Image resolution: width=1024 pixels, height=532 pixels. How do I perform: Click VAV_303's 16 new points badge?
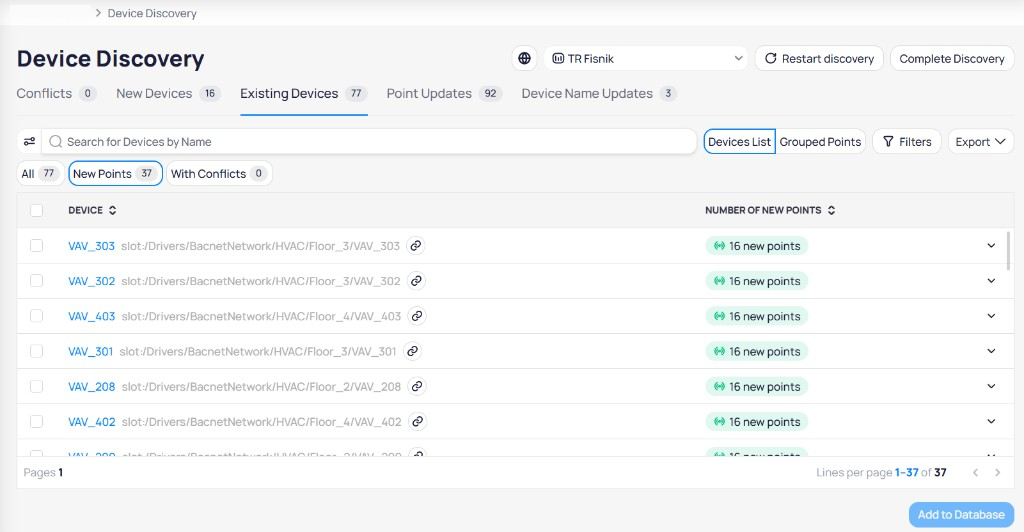757,246
